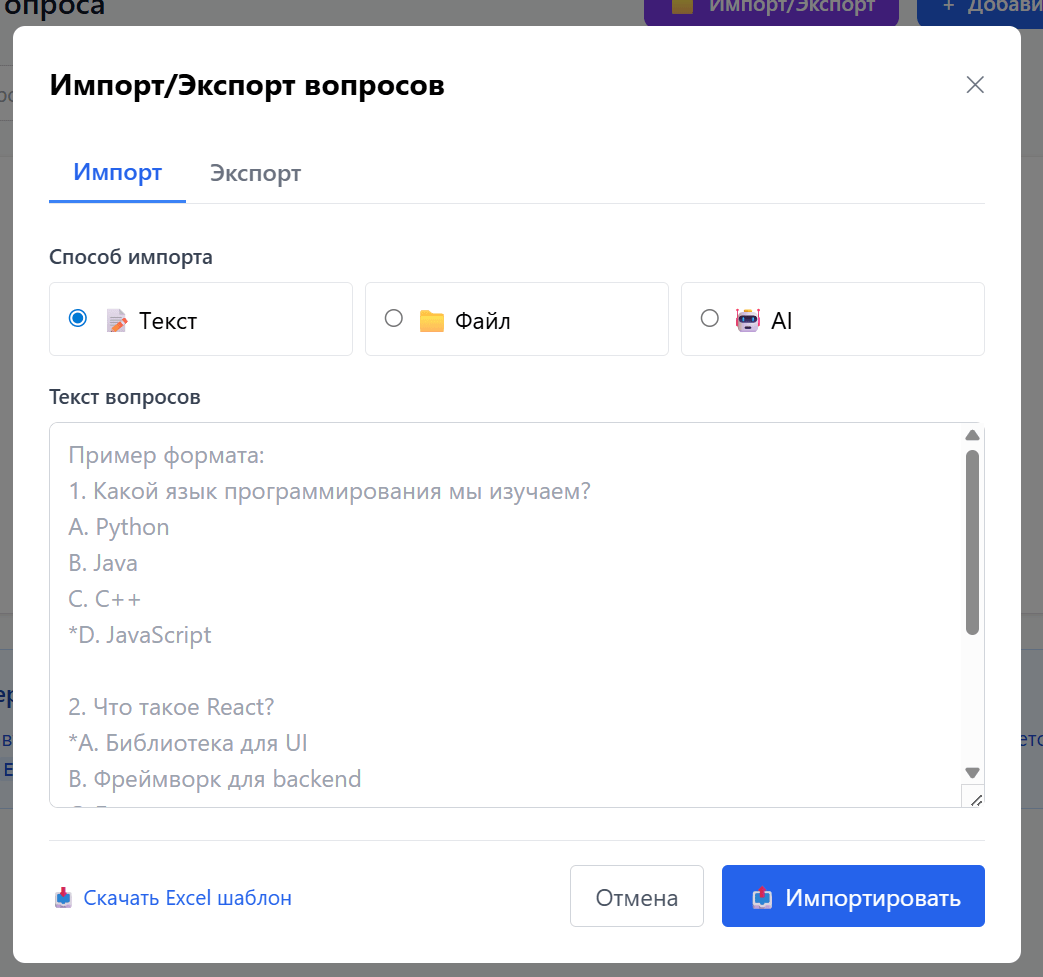Open the Скачать Excel шаблон link
This screenshot has height=977, width=1043.
(x=187, y=898)
